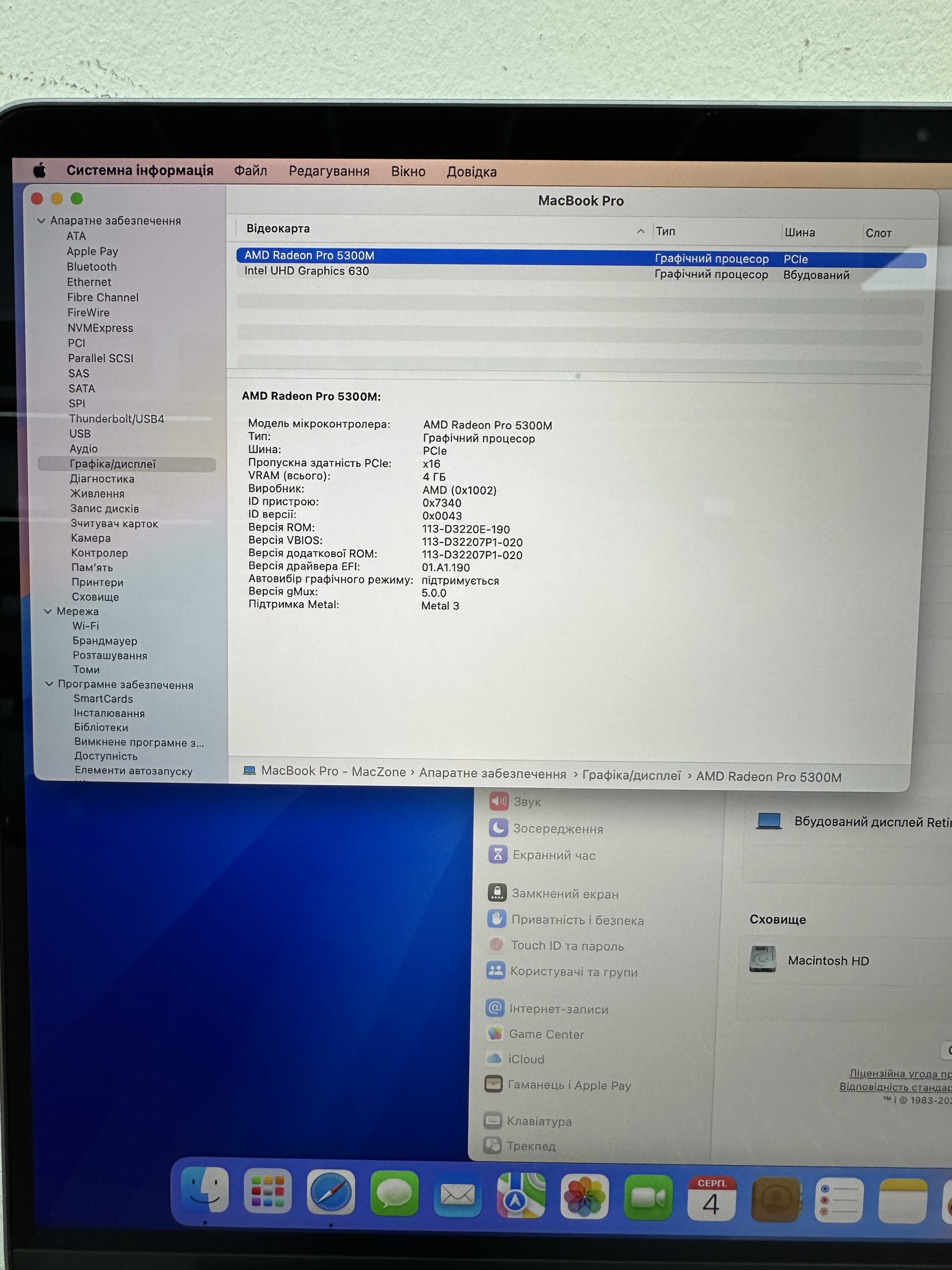Select Сховище in sidebar

(x=95, y=597)
